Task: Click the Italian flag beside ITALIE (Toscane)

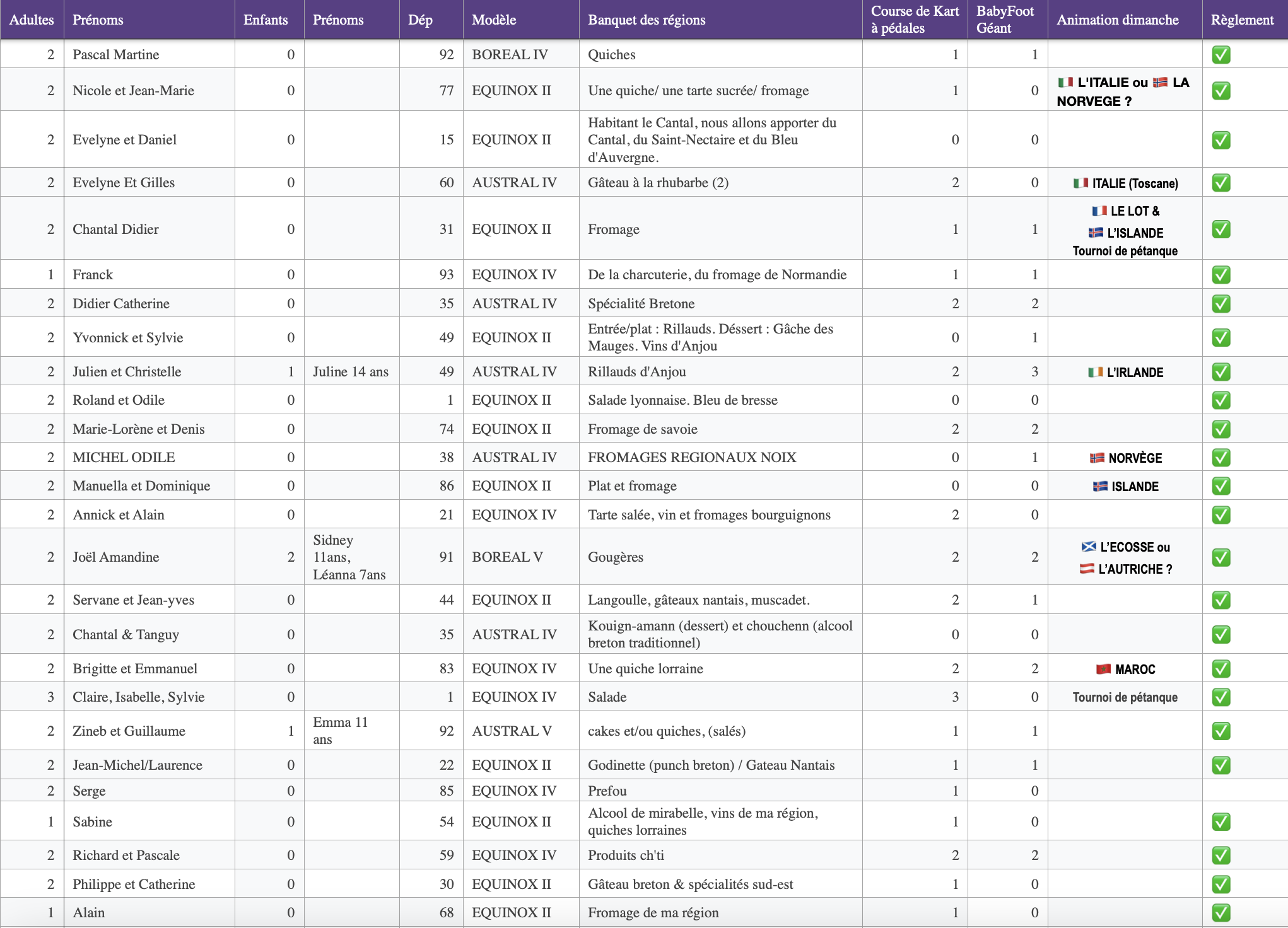Action: click(1081, 183)
